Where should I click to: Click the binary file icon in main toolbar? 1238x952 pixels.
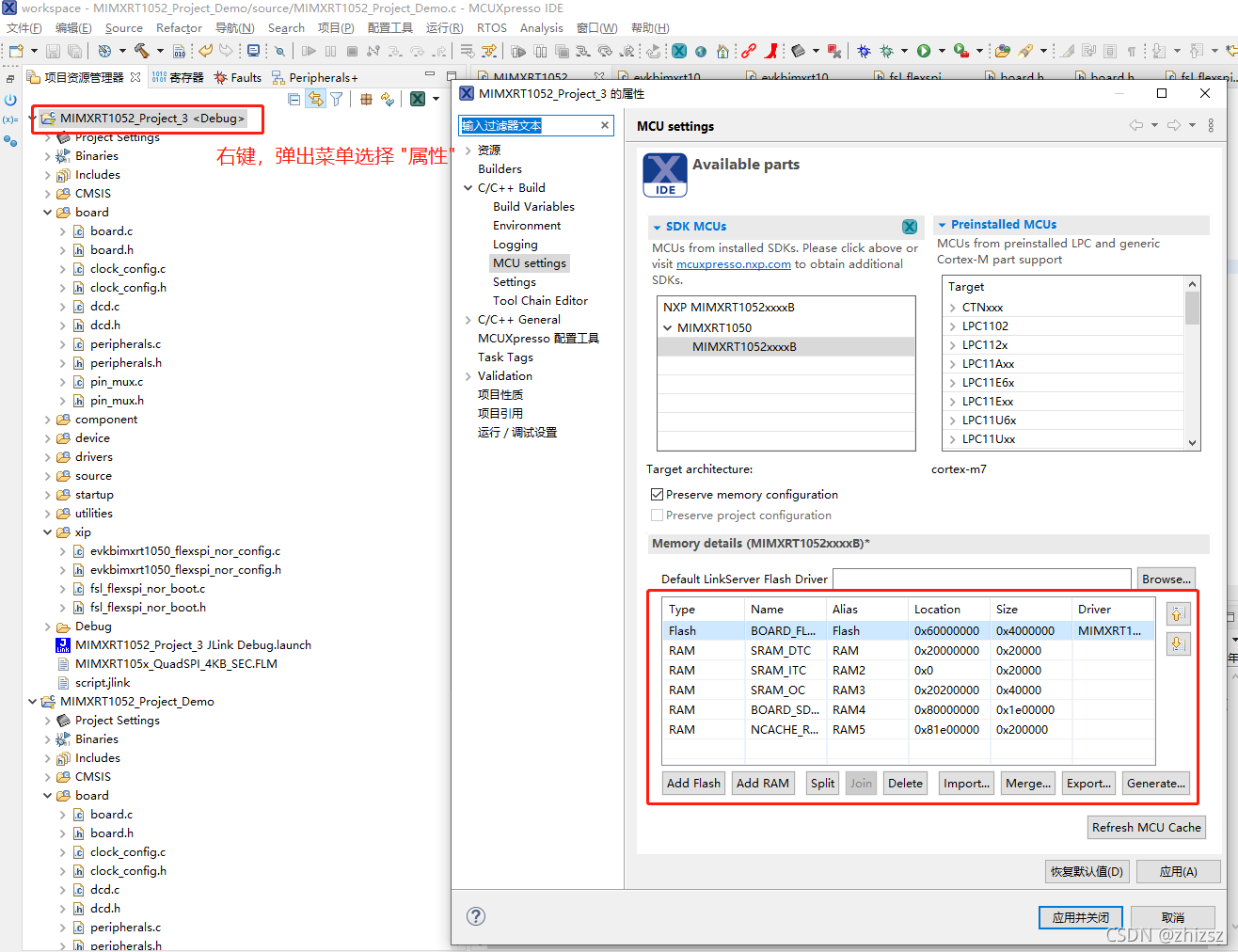pos(179,51)
